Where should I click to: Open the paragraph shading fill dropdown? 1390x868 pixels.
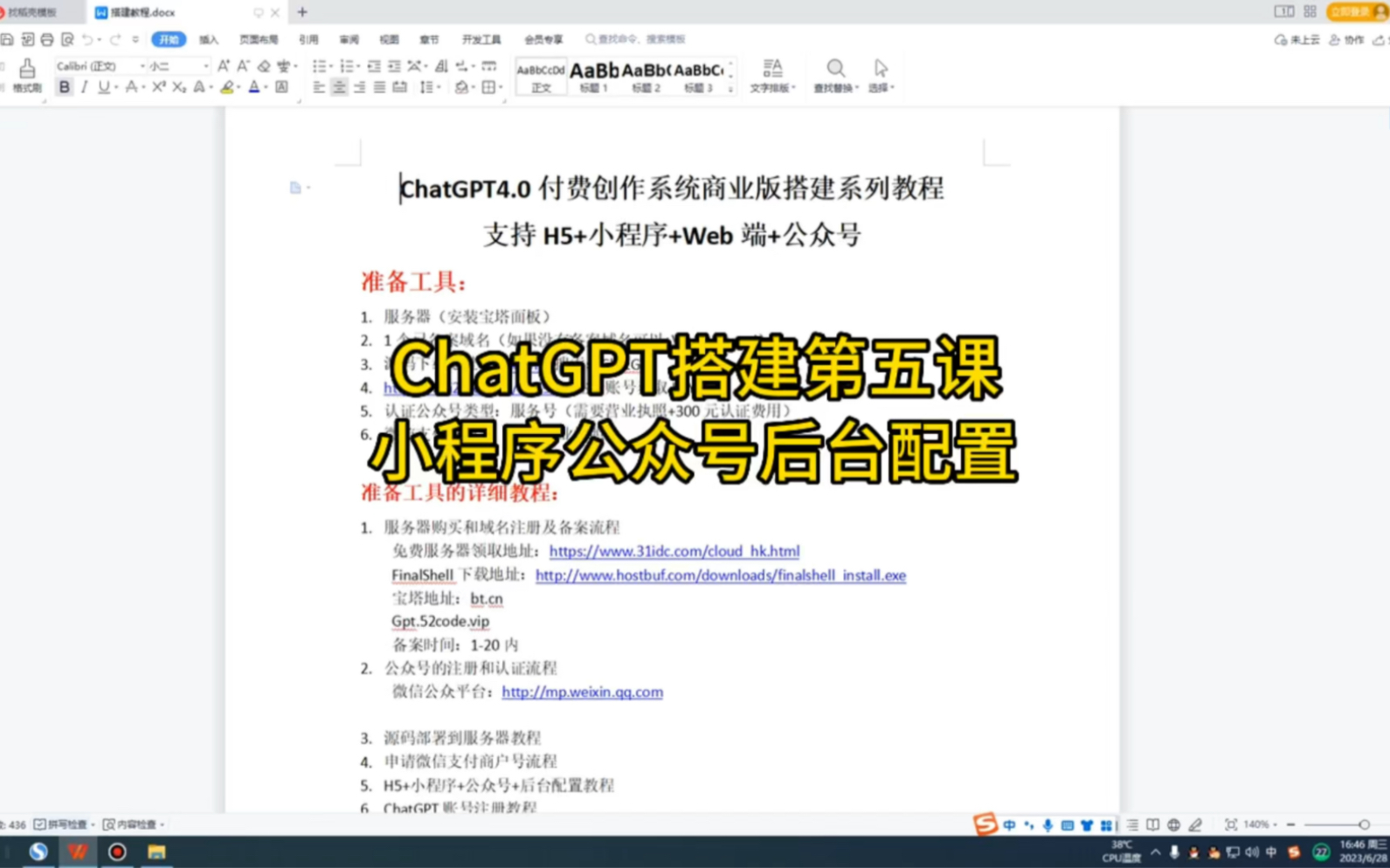coord(473,87)
